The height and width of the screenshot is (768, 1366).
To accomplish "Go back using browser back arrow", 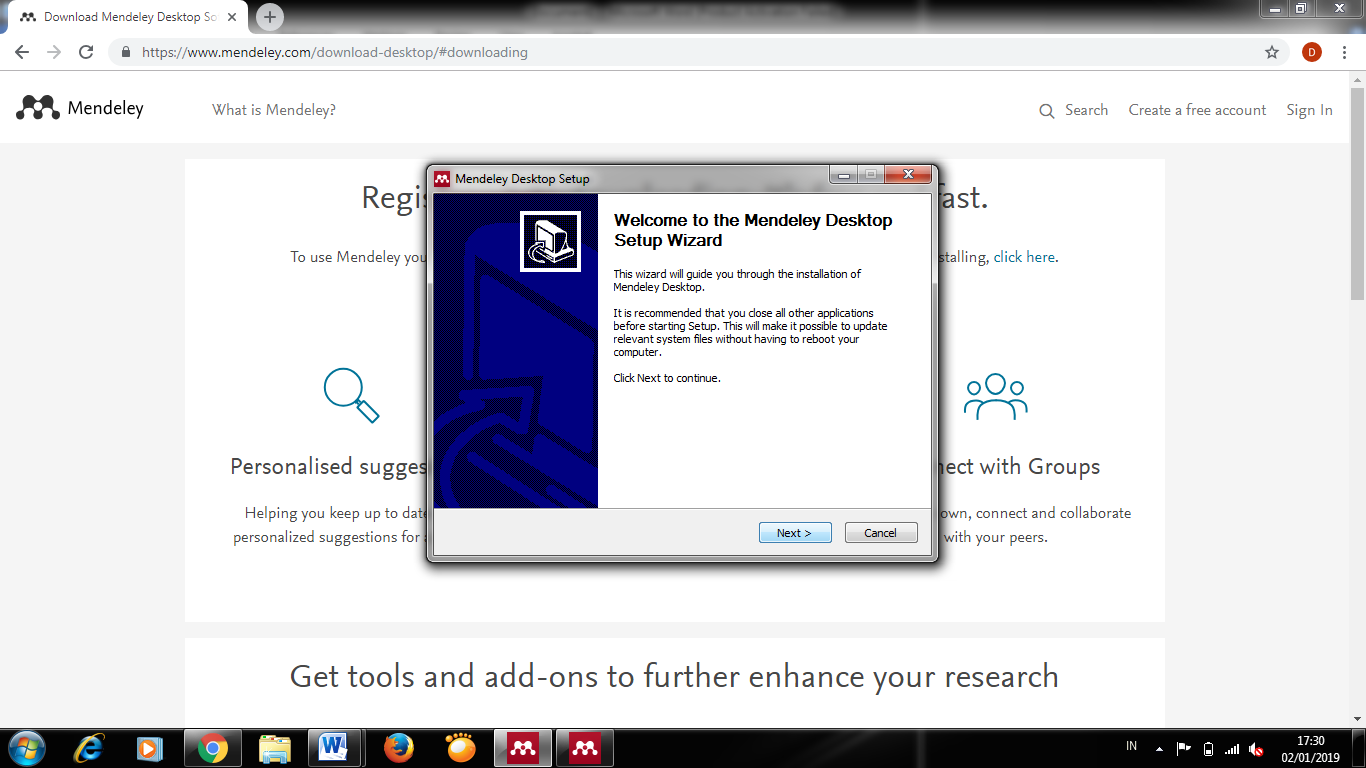I will pos(22,52).
